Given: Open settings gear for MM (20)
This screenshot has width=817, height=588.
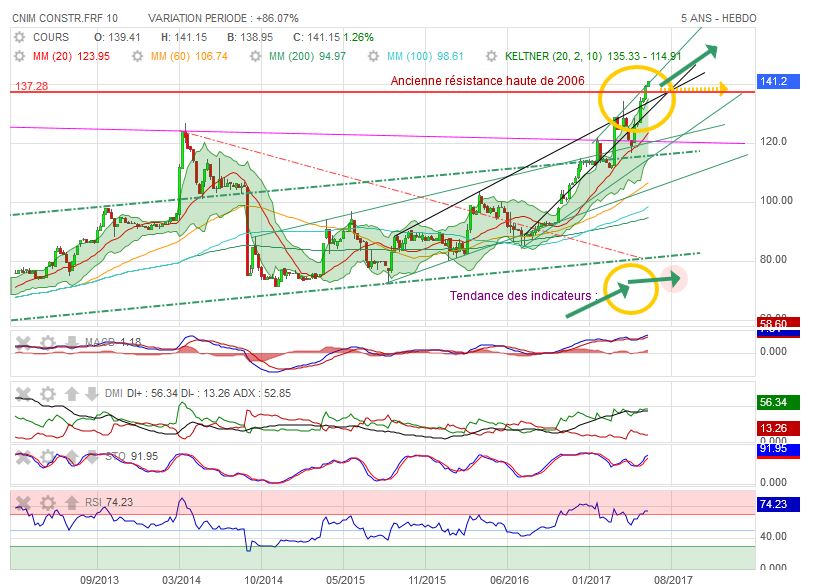Looking at the screenshot, I should tap(19, 56).
